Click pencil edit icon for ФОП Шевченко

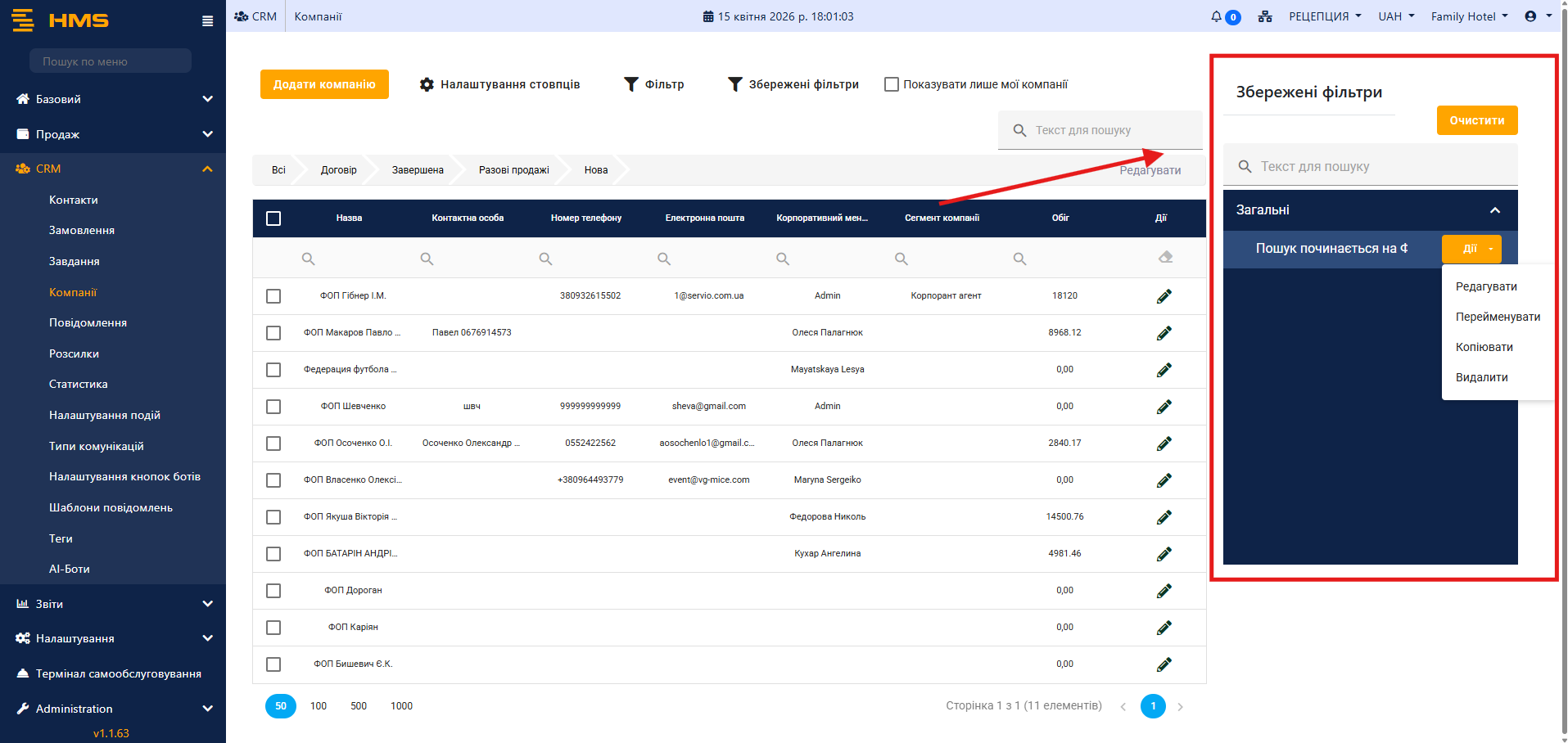click(x=1164, y=407)
